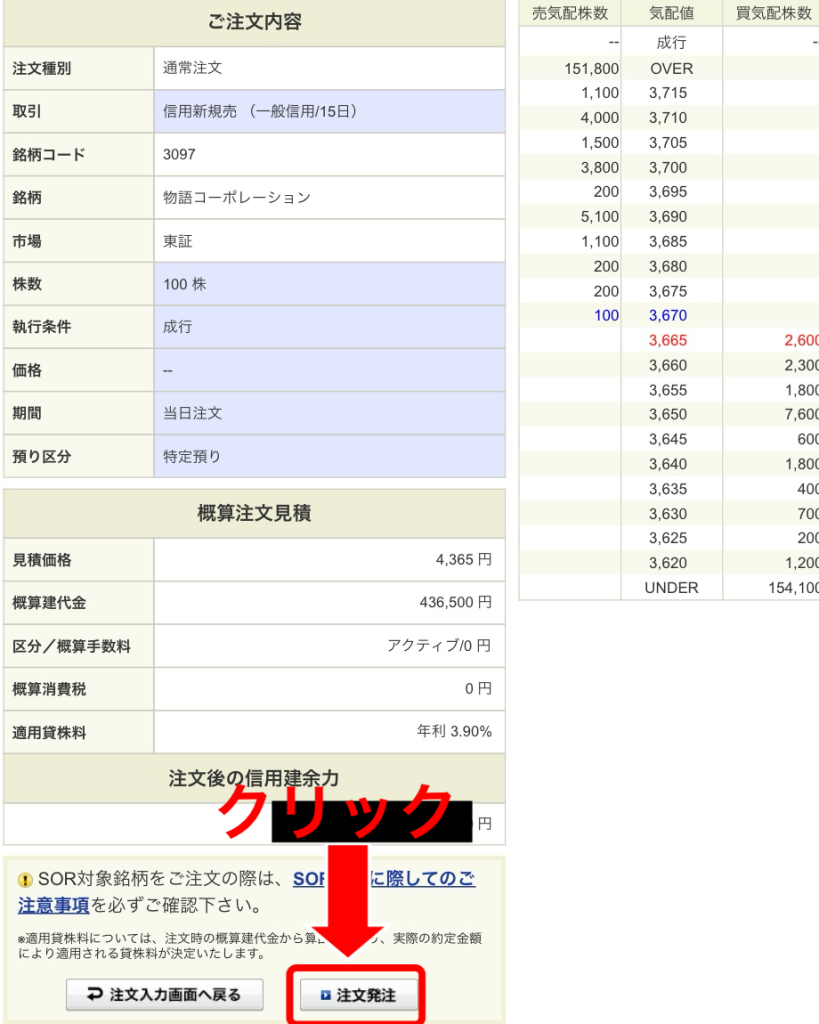Click the yellow warning icon beside SOR notice
Viewport: 819px width, 1024px height.
point(25,881)
